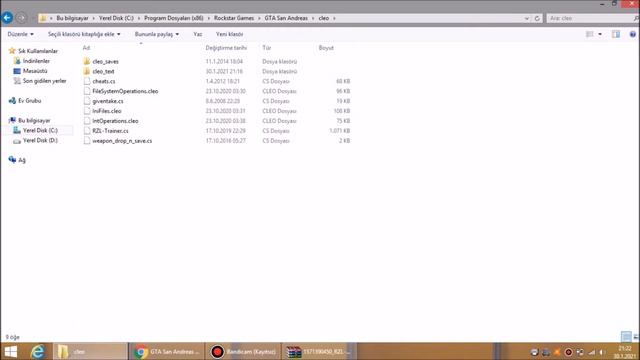Screen dimensions: 640x360
Task: Click the '1.071 KB' size cell
Action: [x=340, y=131]
